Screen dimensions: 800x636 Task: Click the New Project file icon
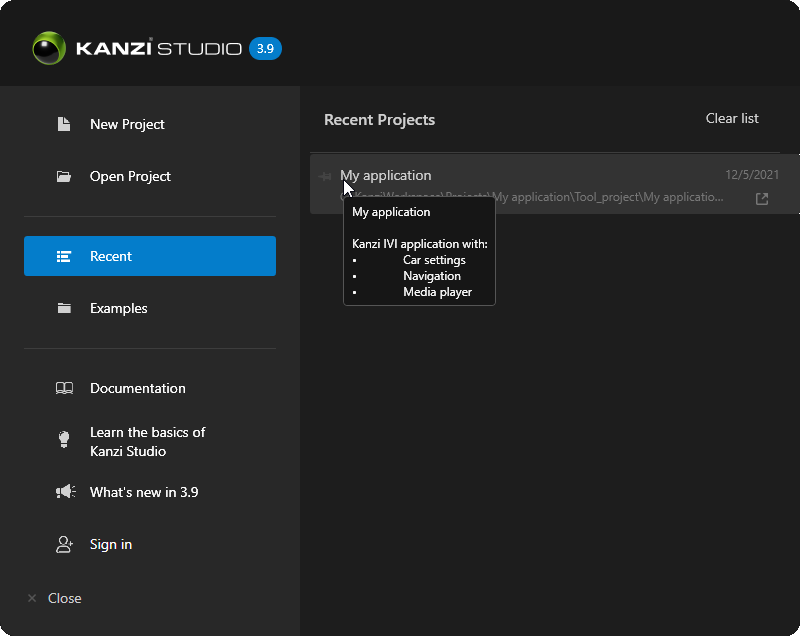[64, 124]
